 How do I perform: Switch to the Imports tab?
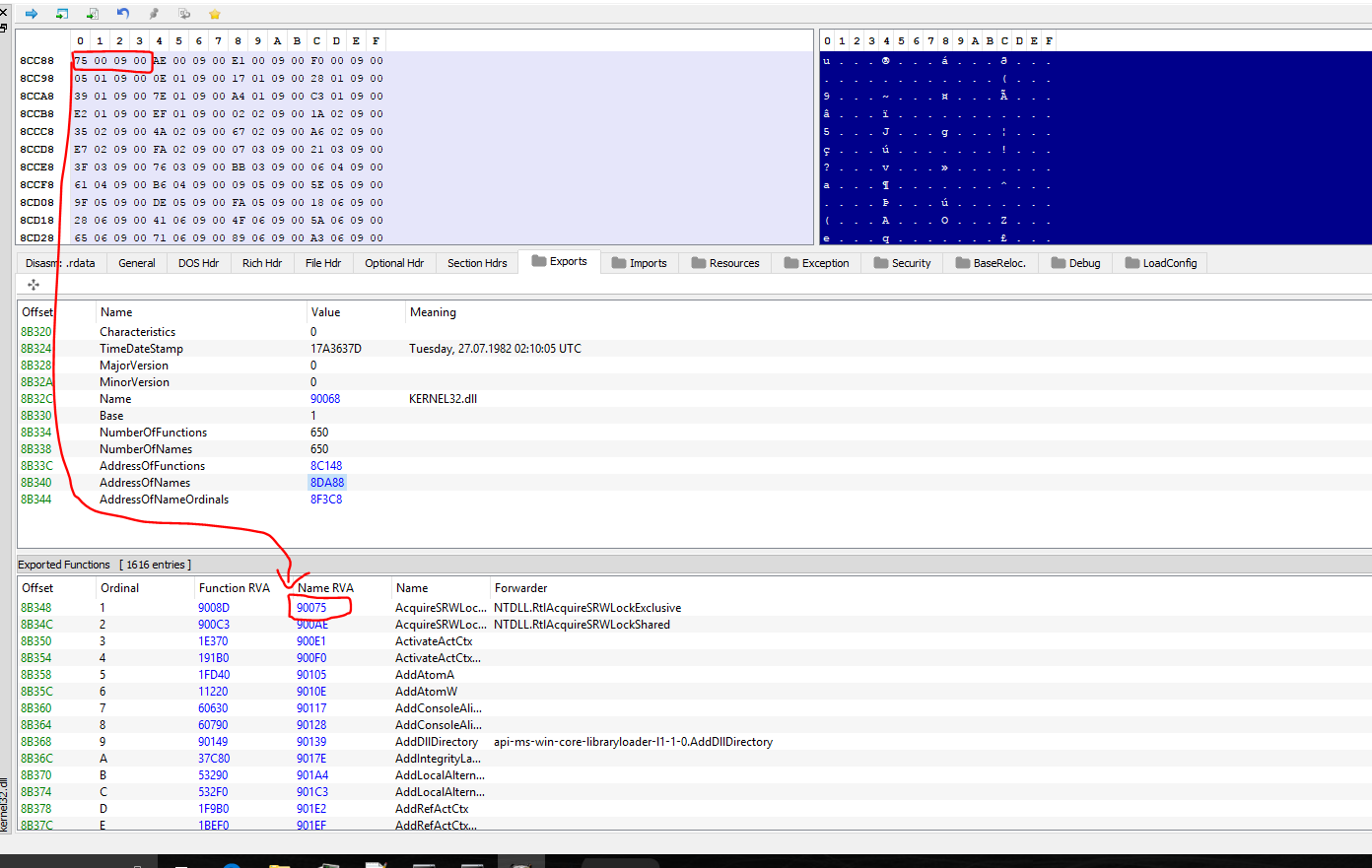(640, 263)
